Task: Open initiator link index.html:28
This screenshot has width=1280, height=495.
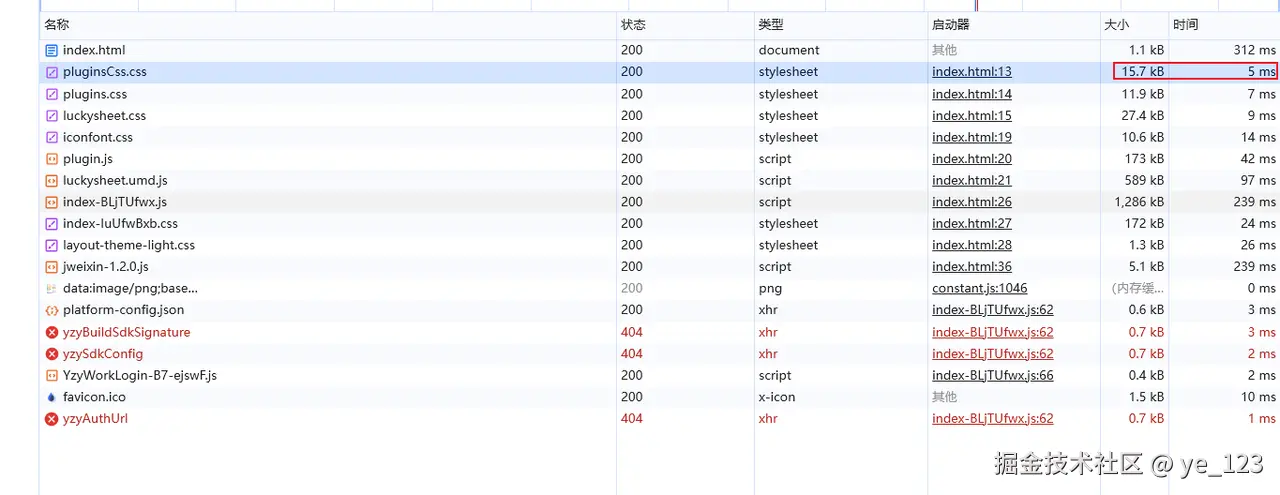Action: tap(972, 245)
